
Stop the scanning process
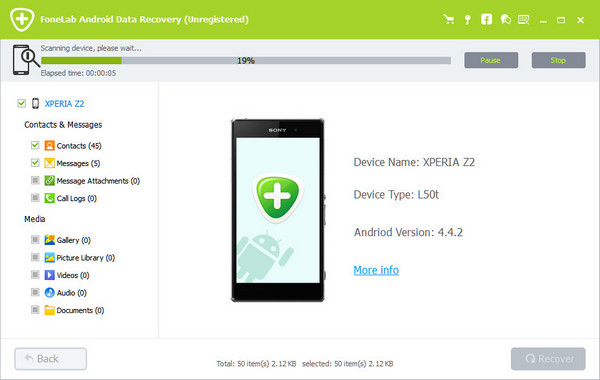(558, 60)
